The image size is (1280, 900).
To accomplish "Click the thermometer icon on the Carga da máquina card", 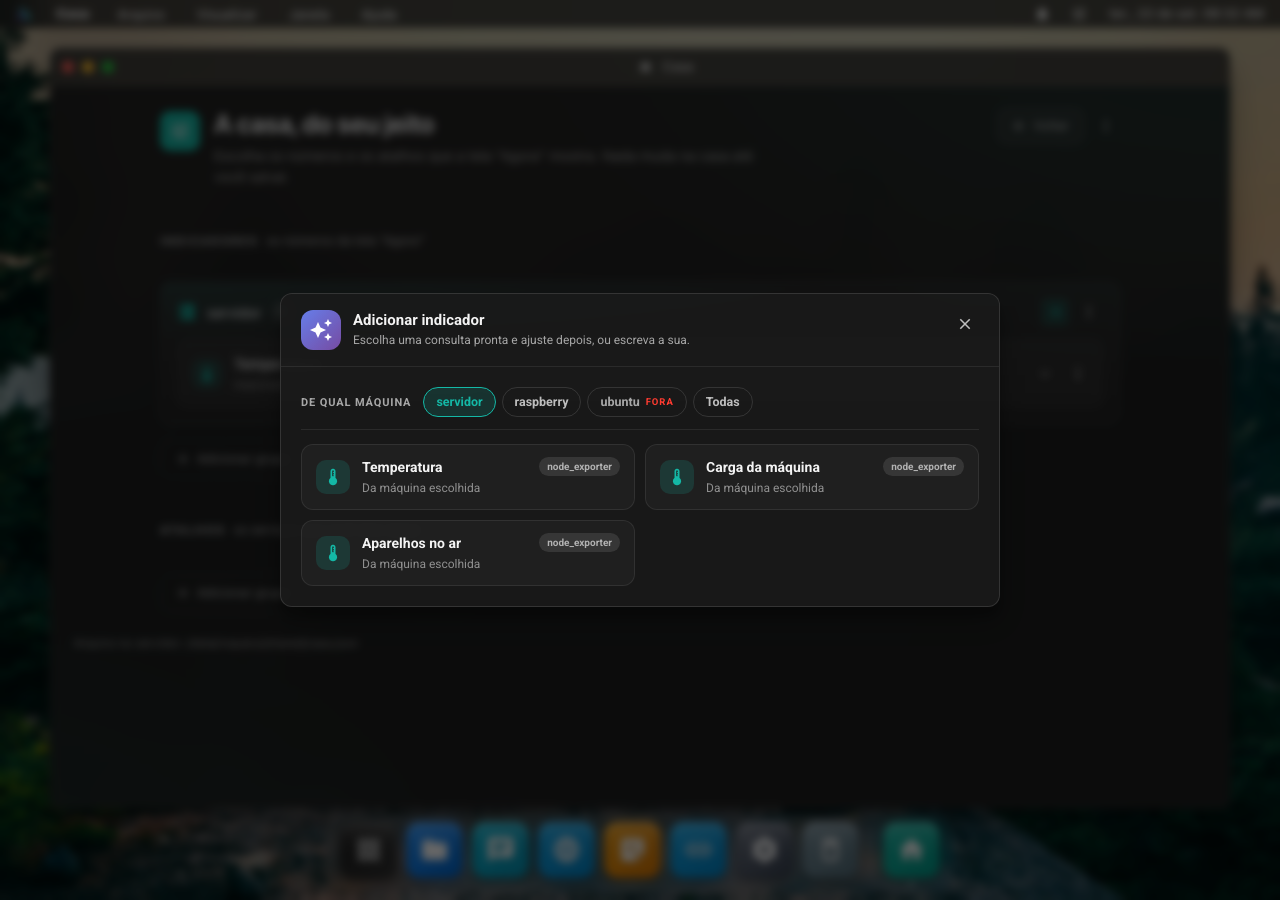I will coord(677,477).
